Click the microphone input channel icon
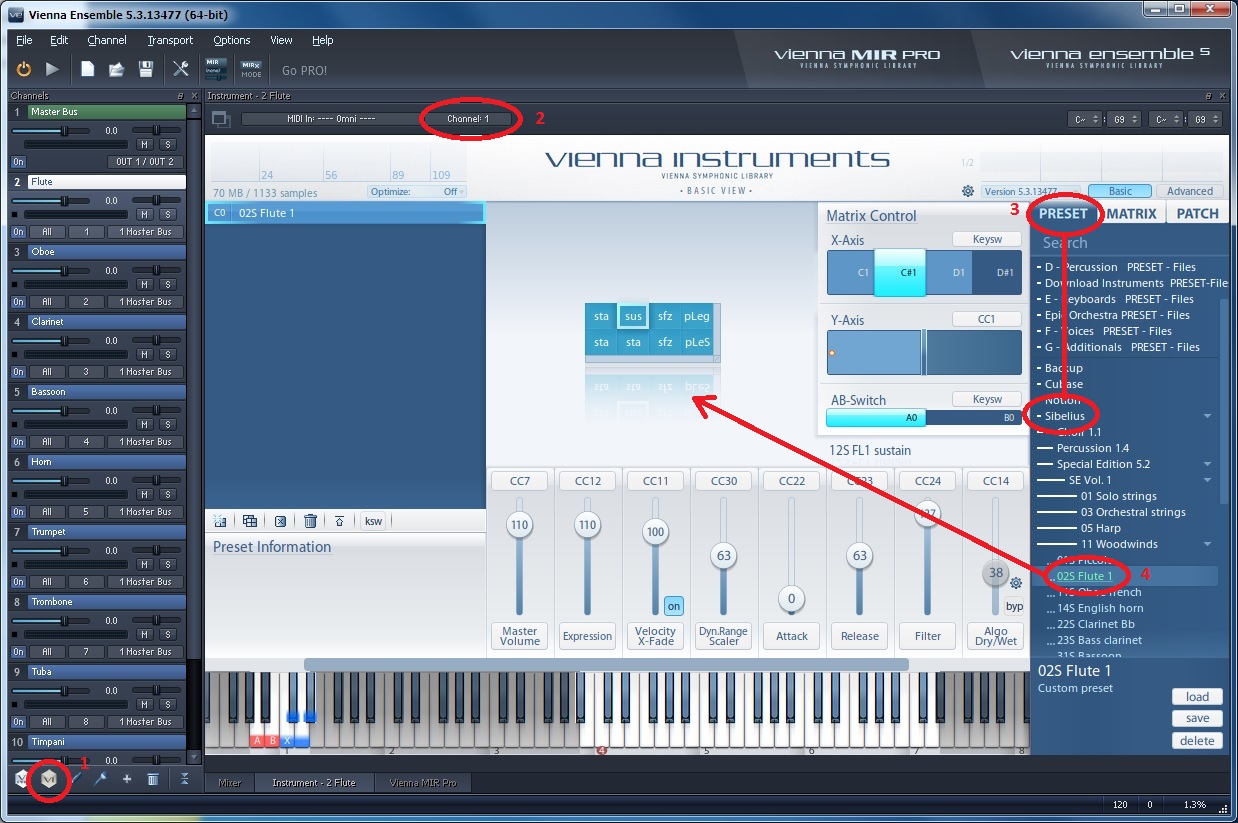The image size is (1238, 823). [101, 779]
